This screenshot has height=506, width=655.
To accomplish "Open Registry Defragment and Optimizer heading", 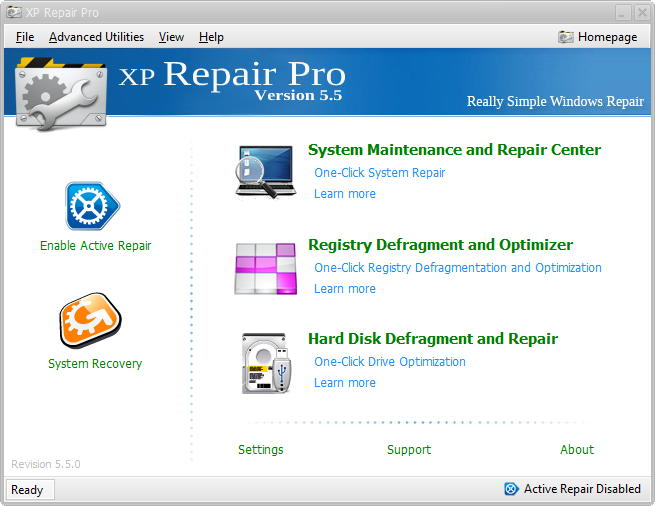I will [441, 245].
